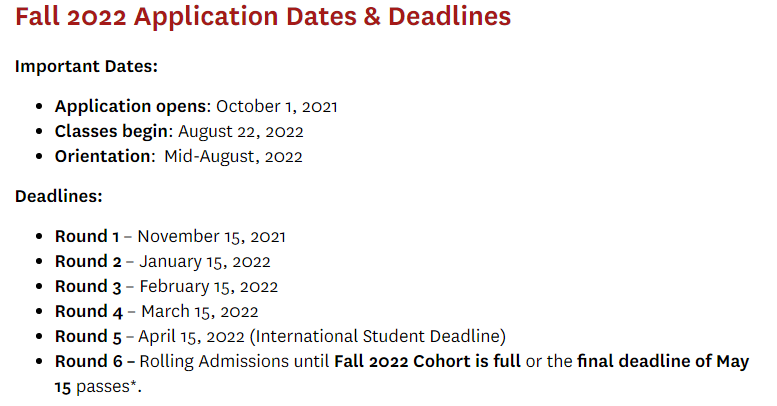The image size is (777, 406).
Task: Click the Round 3 bold label
Action: pyautogui.click(x=88, y=287)
